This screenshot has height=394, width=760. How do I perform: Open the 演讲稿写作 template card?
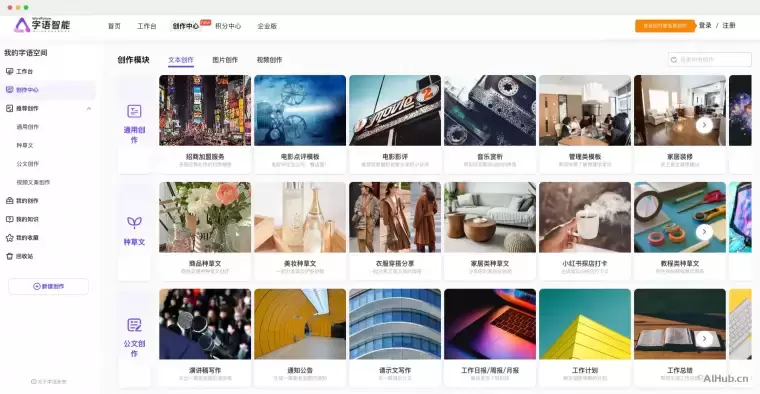pyautogui.click(x=205, y=338)
